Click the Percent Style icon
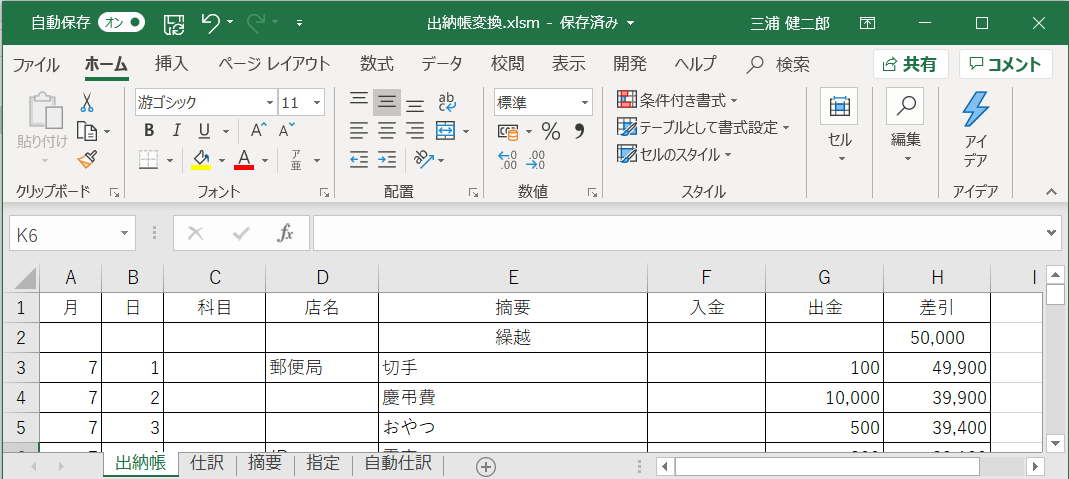 point(550,131)
